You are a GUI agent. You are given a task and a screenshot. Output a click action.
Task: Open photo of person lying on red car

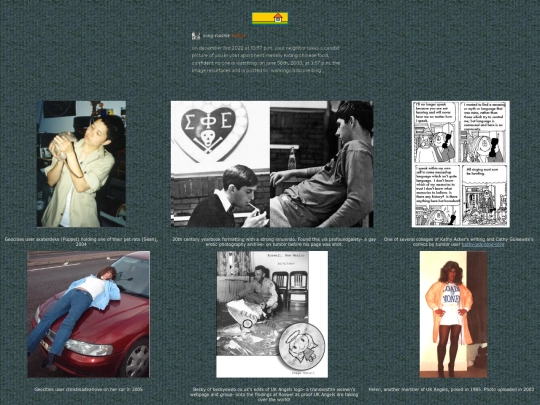89,314
